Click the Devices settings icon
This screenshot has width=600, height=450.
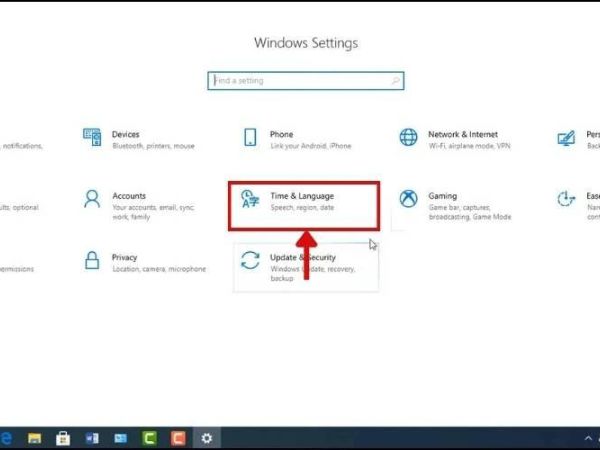click(92, 137)
